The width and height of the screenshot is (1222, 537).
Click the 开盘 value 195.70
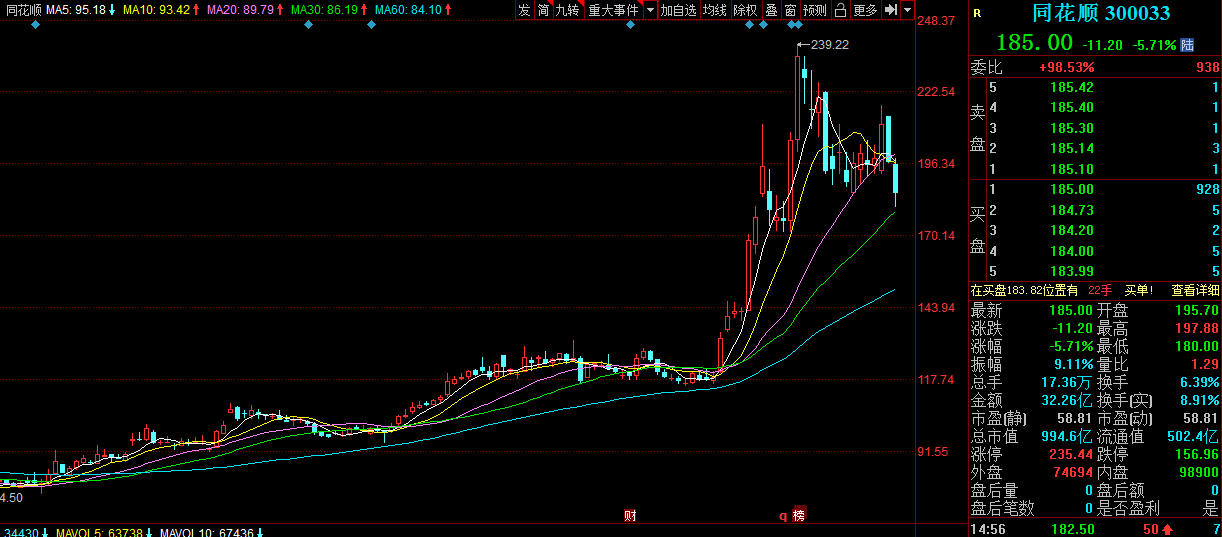(x=1198, y=310)
